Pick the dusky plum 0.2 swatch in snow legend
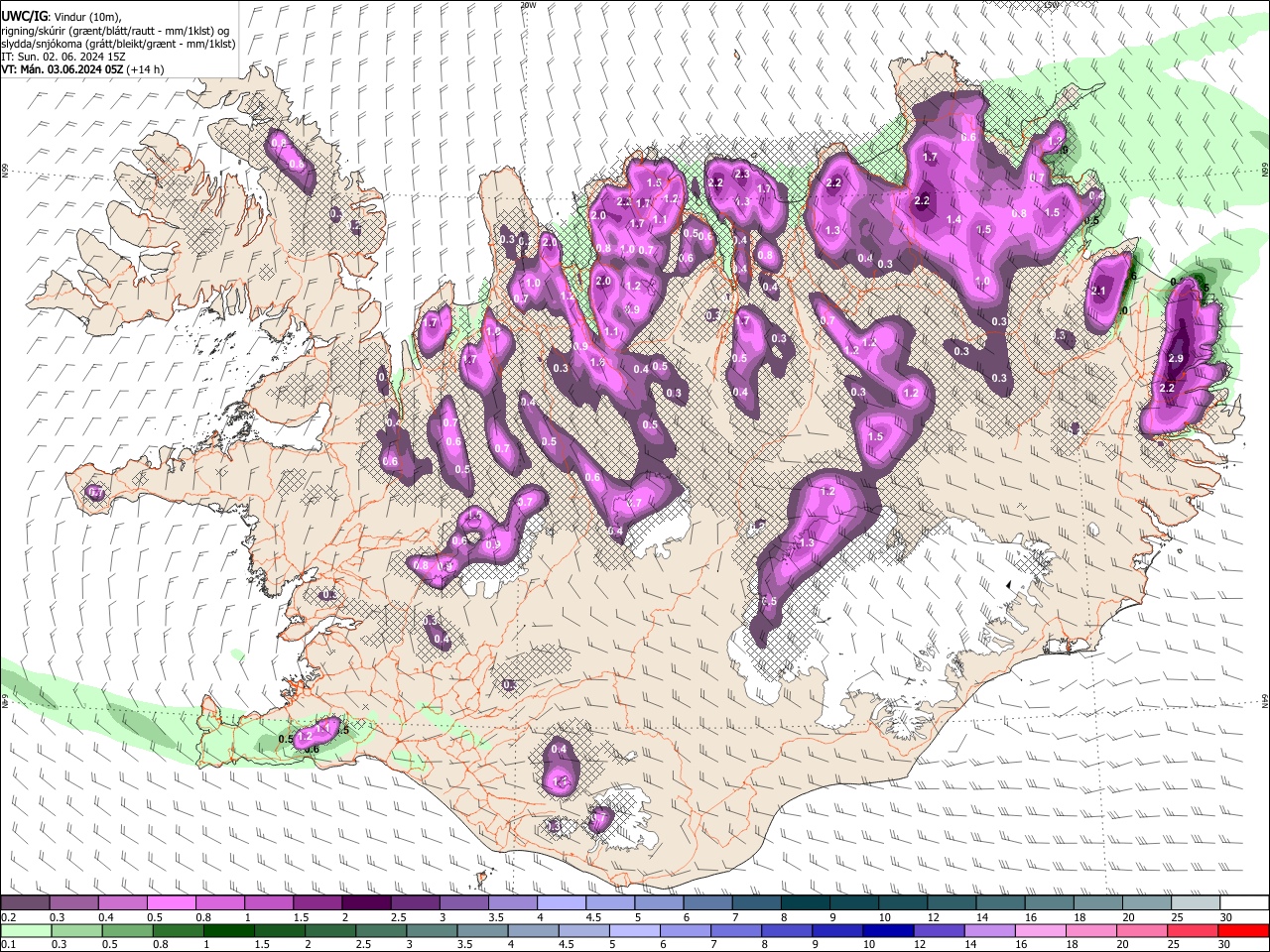This screenshot has width=1270, height=952. [x=25, y=903]
